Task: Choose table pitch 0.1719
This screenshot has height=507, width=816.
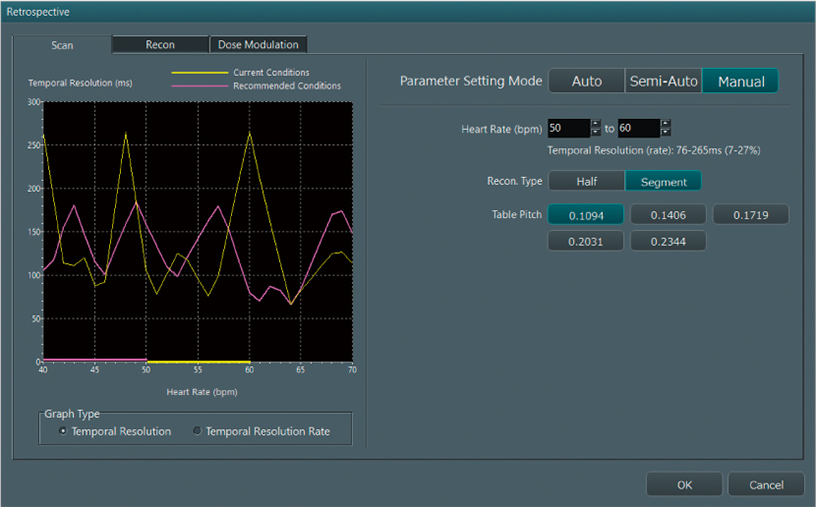Action: click(751, 215)
